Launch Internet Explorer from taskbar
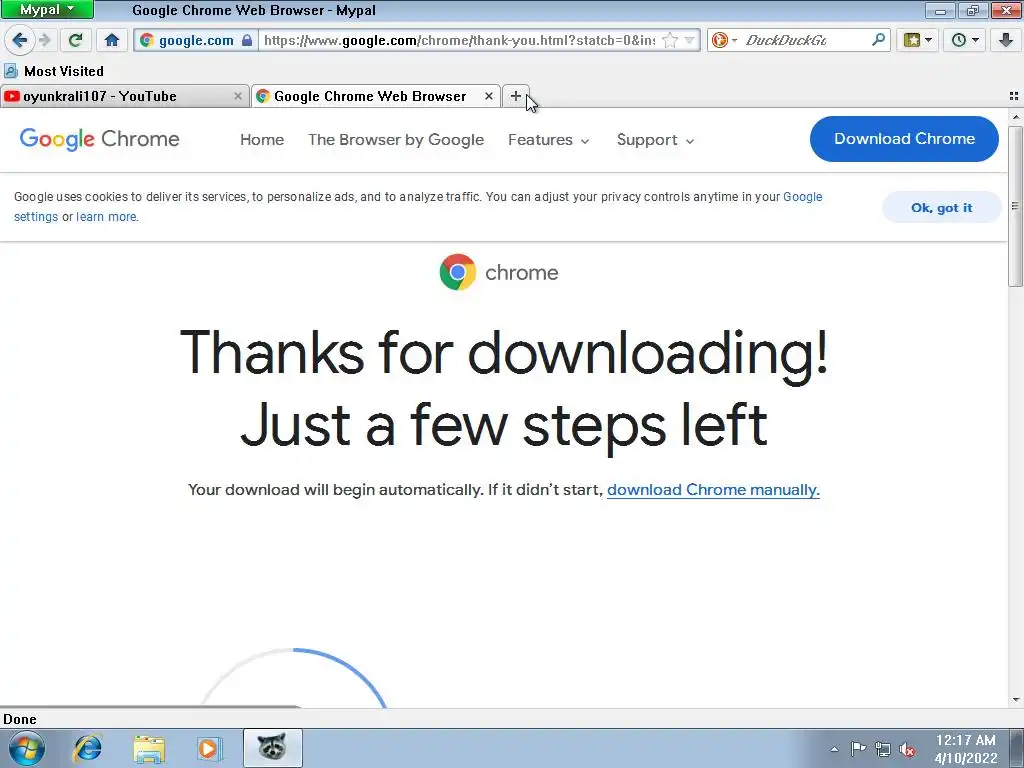 coord(88,748)
